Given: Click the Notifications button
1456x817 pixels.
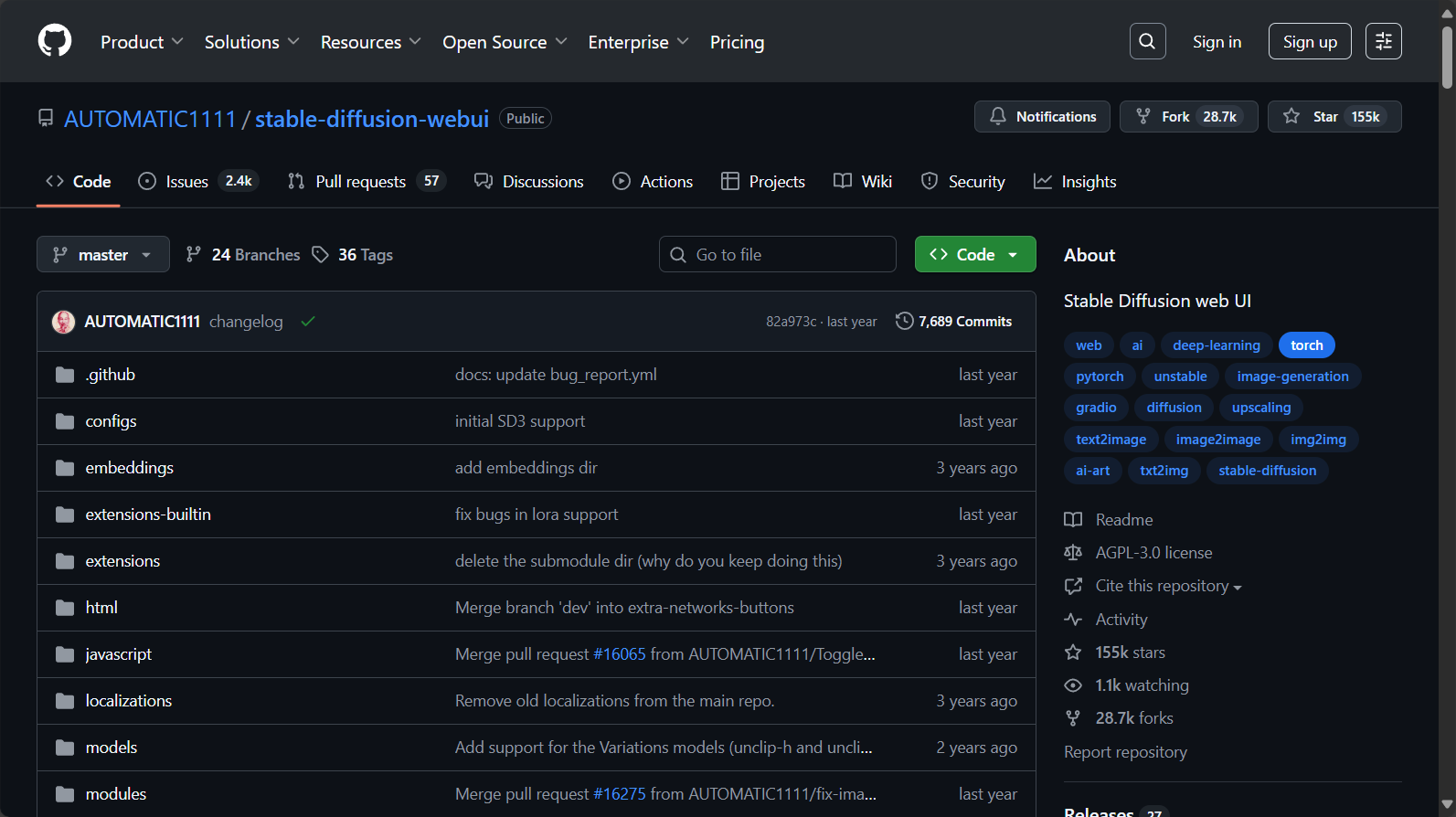Looking at the screenshot, I should pos(1042,116).
